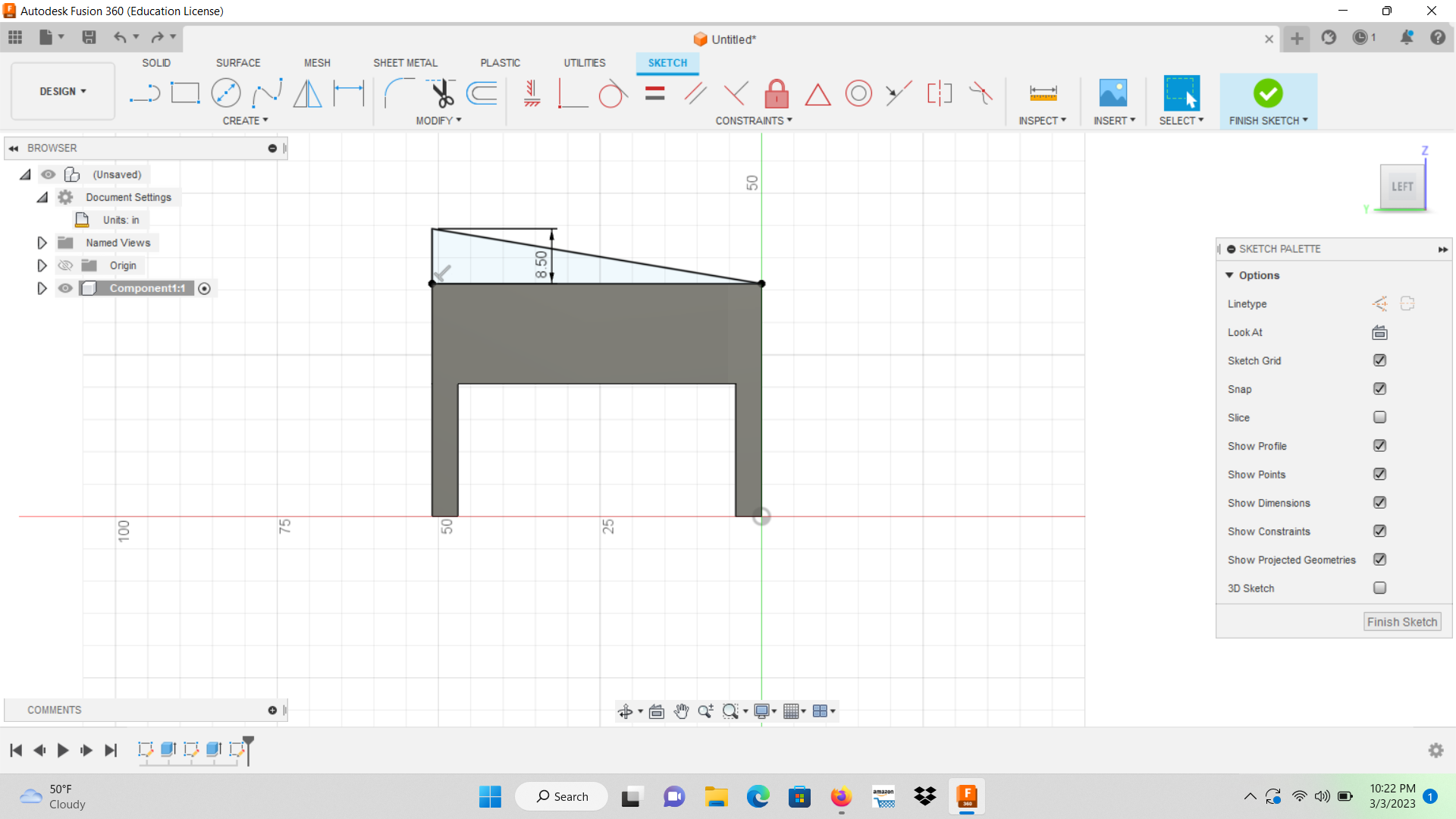Toggle the Sketch Grid checkbox
This screenshot has height=819, width=1456.
point(1380,360)
